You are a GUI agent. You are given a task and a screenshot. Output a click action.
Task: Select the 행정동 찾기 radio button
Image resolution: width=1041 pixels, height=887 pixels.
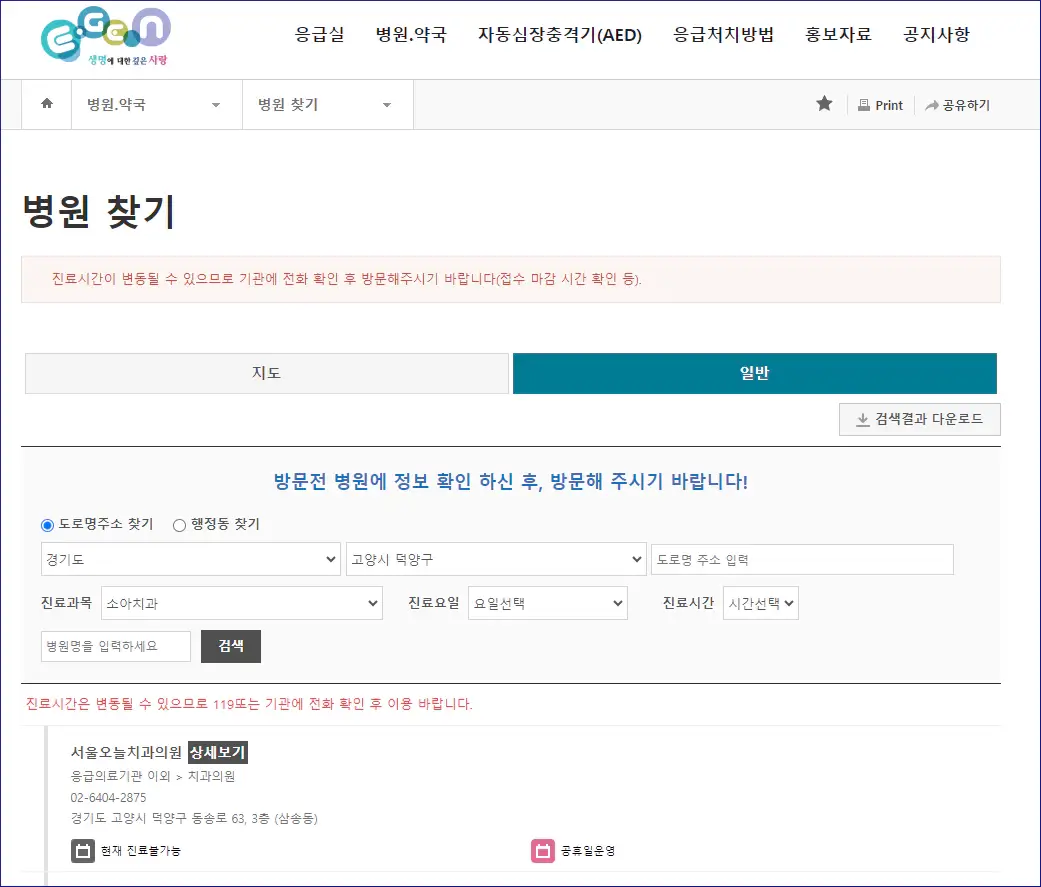click(180, 524)
